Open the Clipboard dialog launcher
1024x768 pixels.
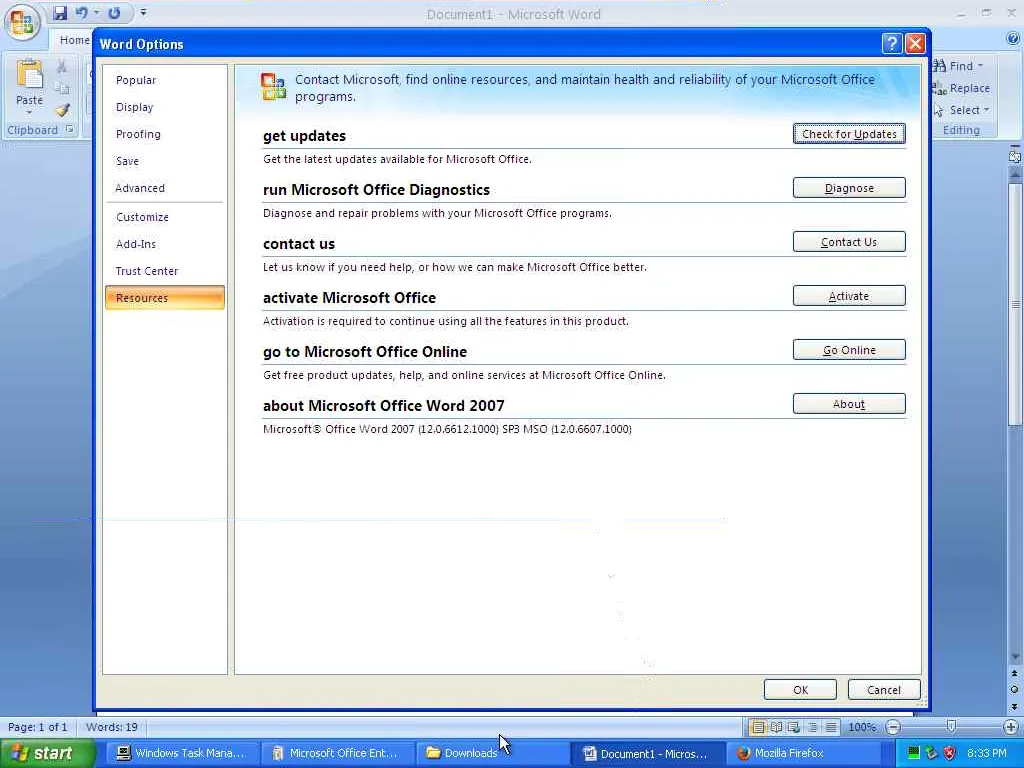coord(69,129)
